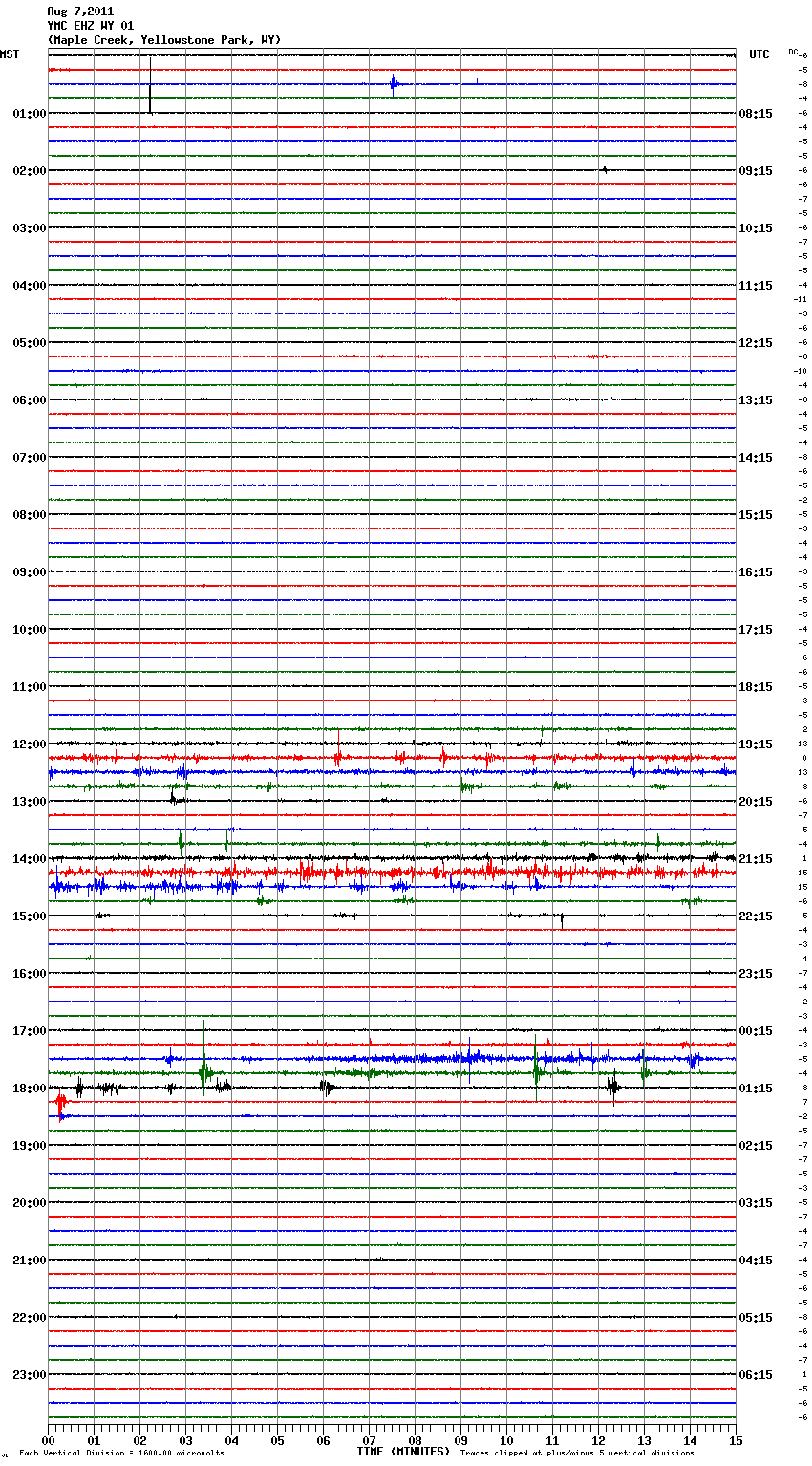Select the 01:00 MST time label

tap(30, 114)
